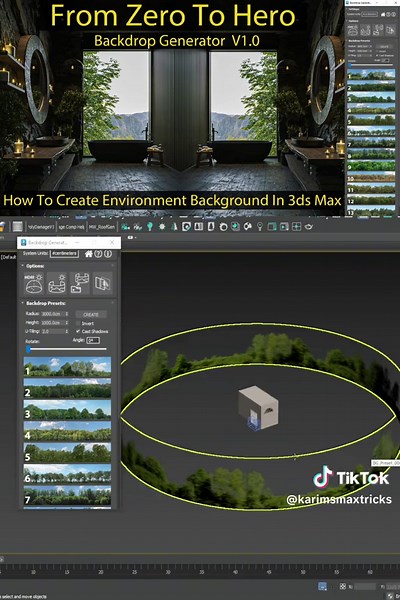The width and height of the screenshot is (400, 600).
Task: Adjust the Height spinner arrows
Action: click(x=67, y=323)
